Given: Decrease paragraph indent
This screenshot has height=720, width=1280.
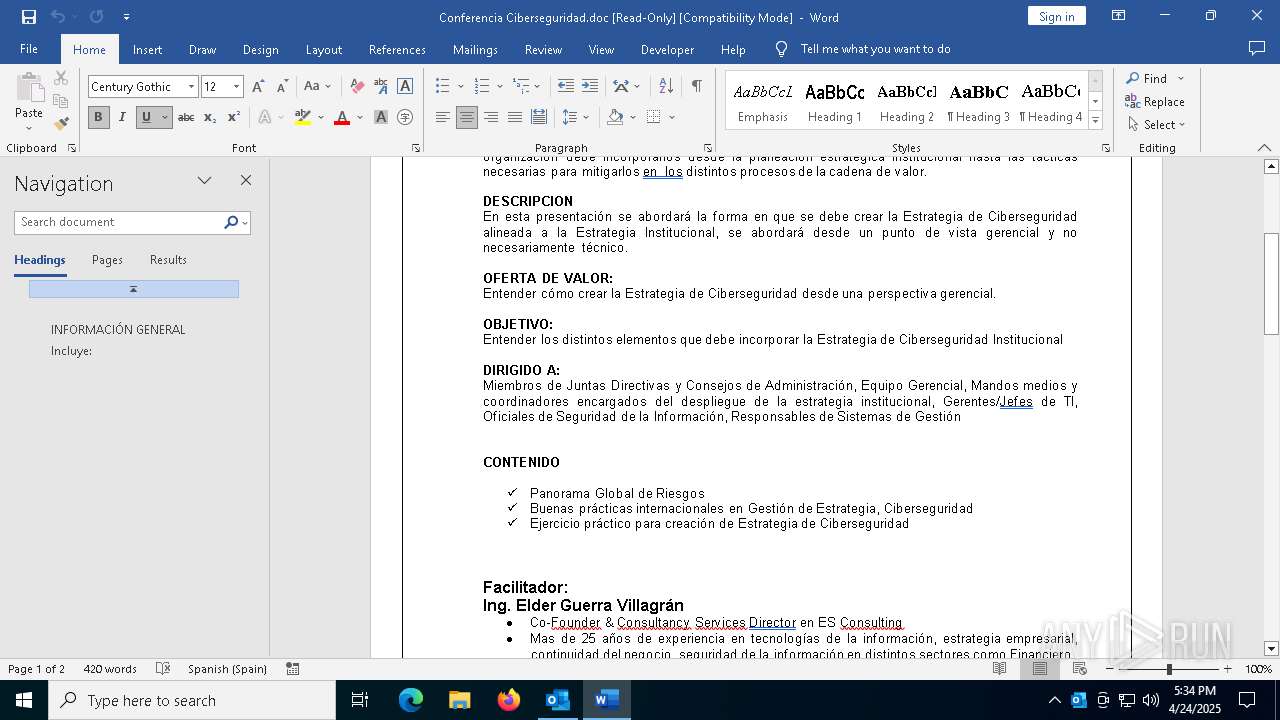Looking at the screenshot, I should click(566, 87).
